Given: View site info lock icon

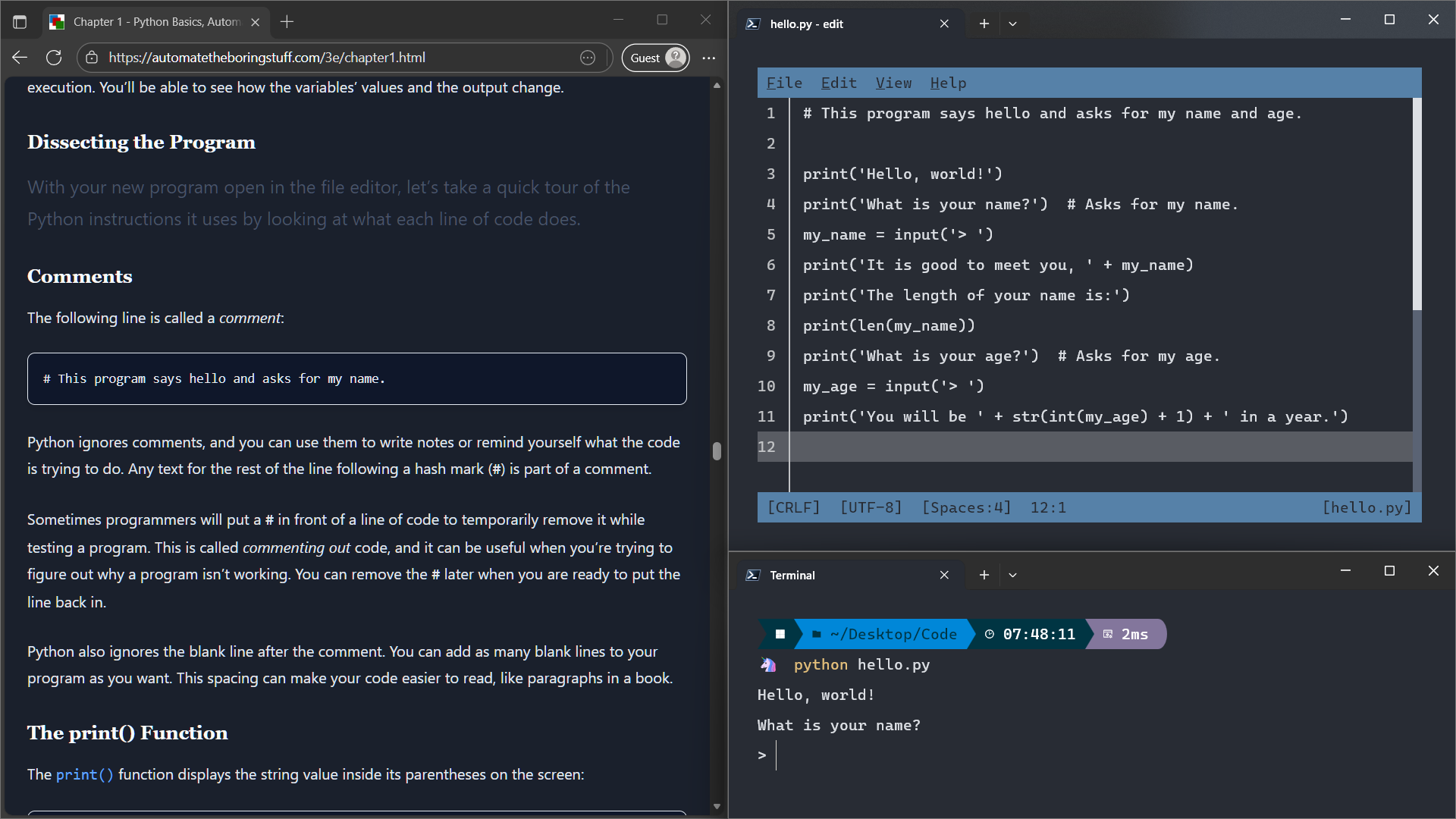Looking at the screenshot, I should coord(92,58).
